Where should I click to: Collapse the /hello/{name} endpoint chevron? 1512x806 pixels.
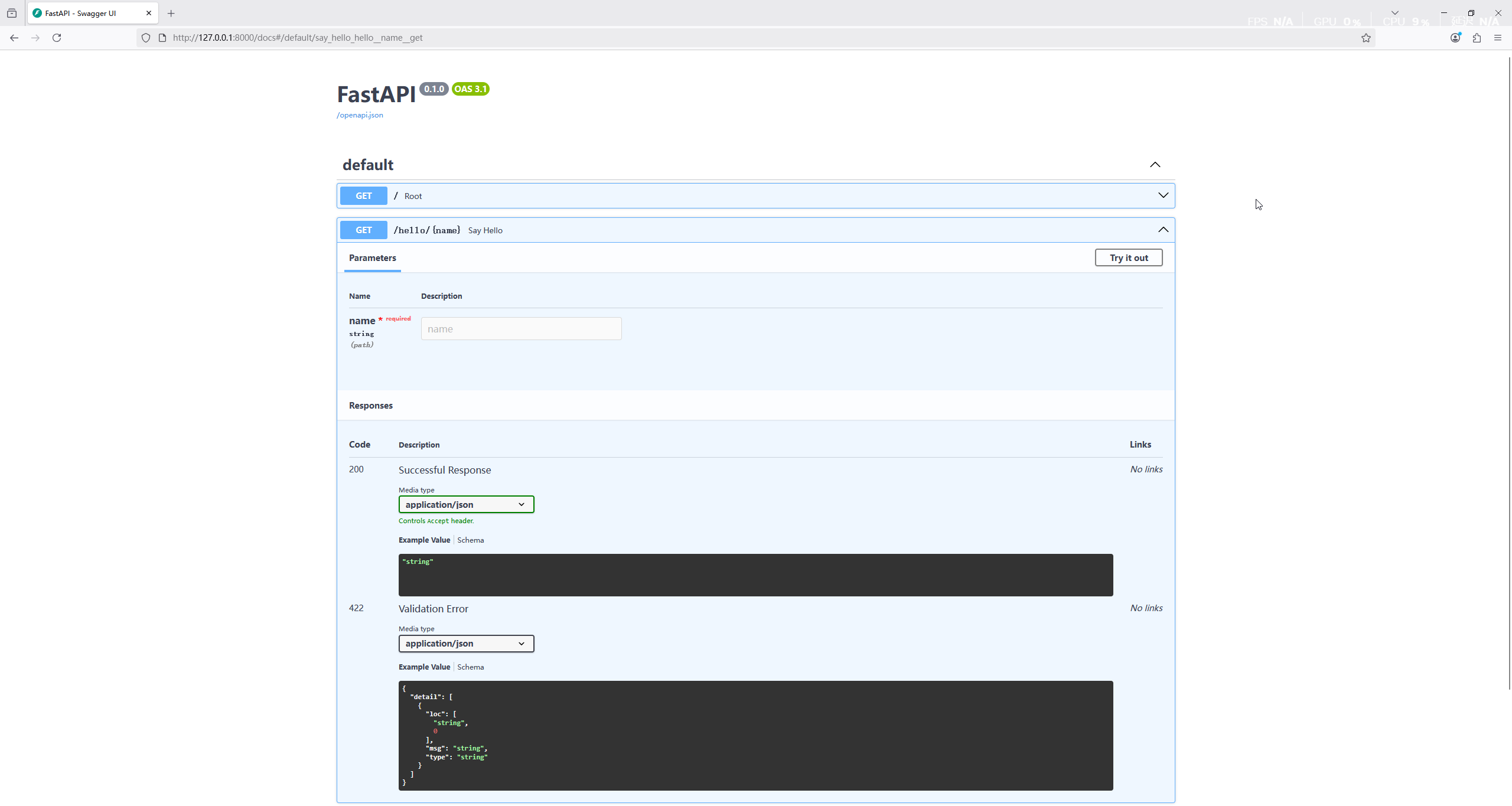click(1163, 230)
